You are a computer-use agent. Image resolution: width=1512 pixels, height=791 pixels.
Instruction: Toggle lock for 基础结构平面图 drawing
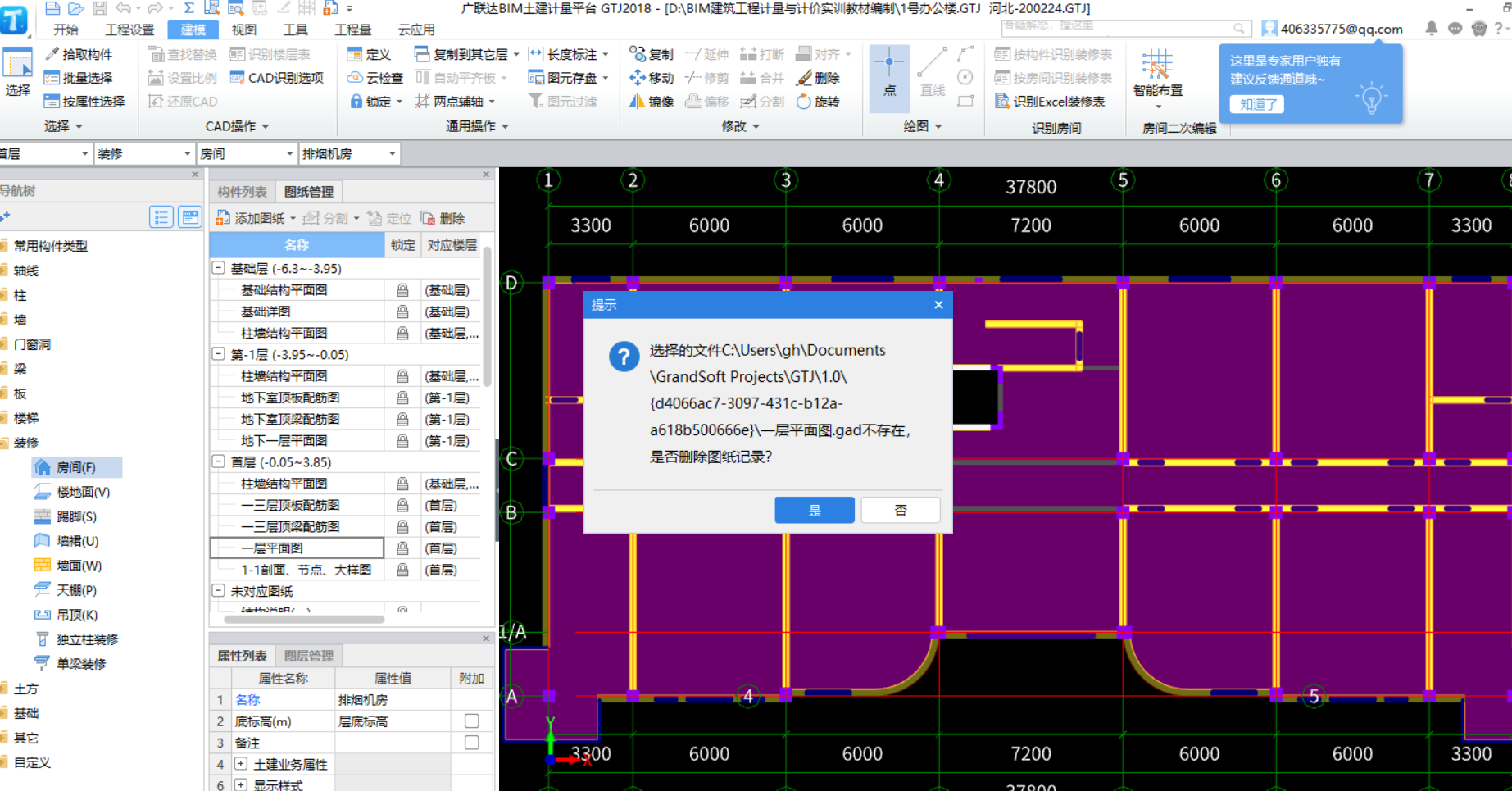tap(402, 290)
